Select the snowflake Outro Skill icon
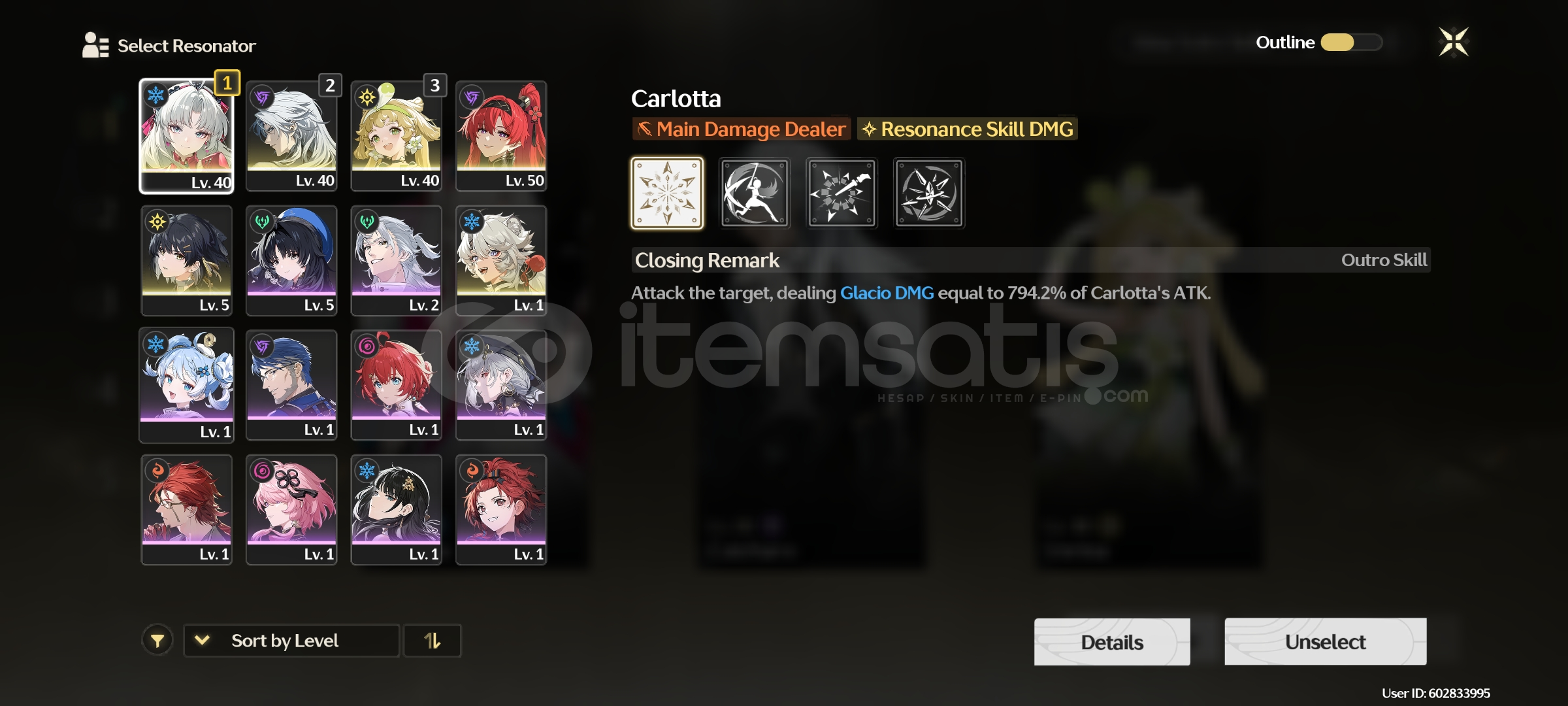Image resolution: width=1568 pixels, height=706 pixels. (667, 193)
